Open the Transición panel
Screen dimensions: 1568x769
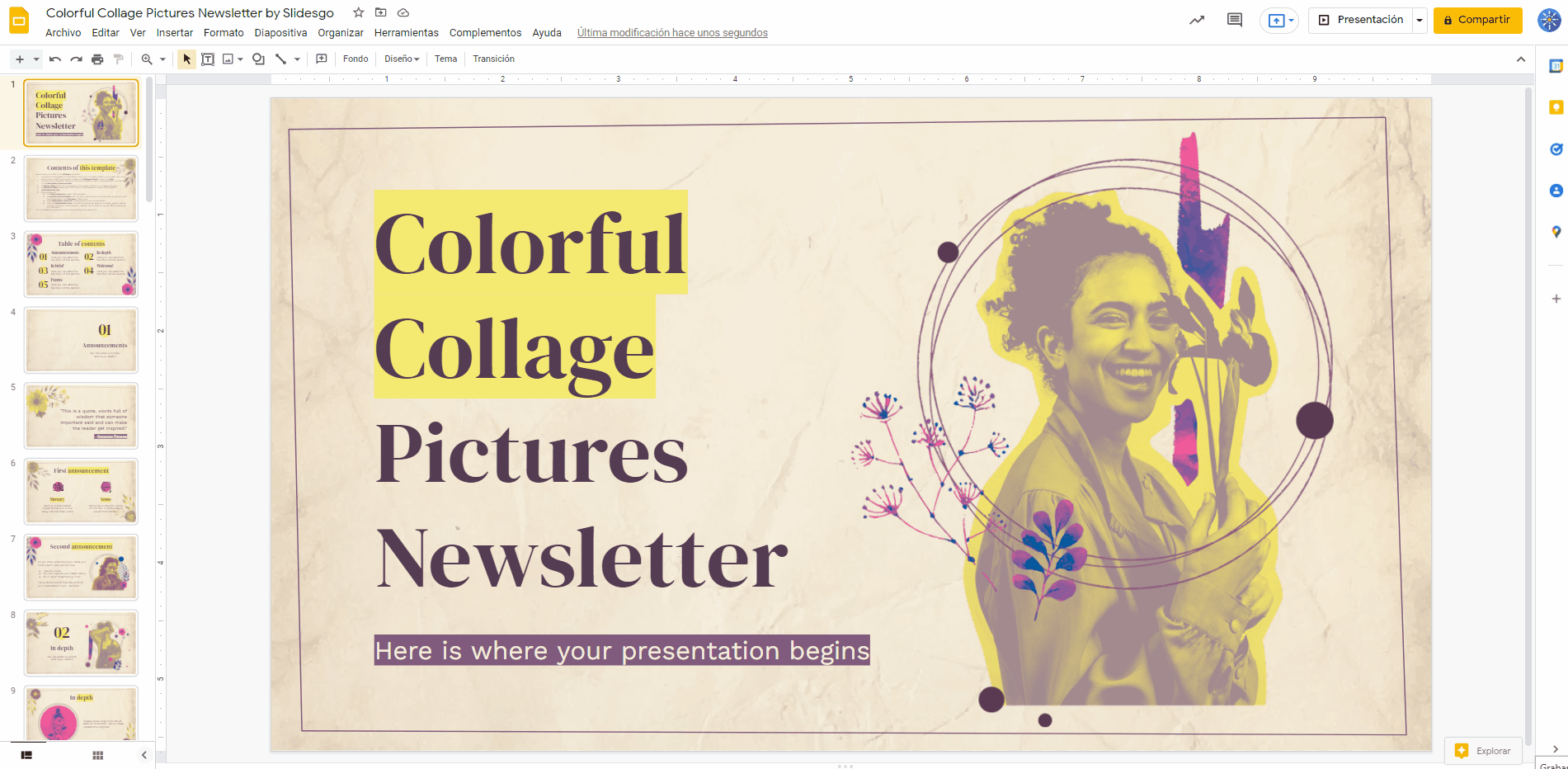[493, 59]
